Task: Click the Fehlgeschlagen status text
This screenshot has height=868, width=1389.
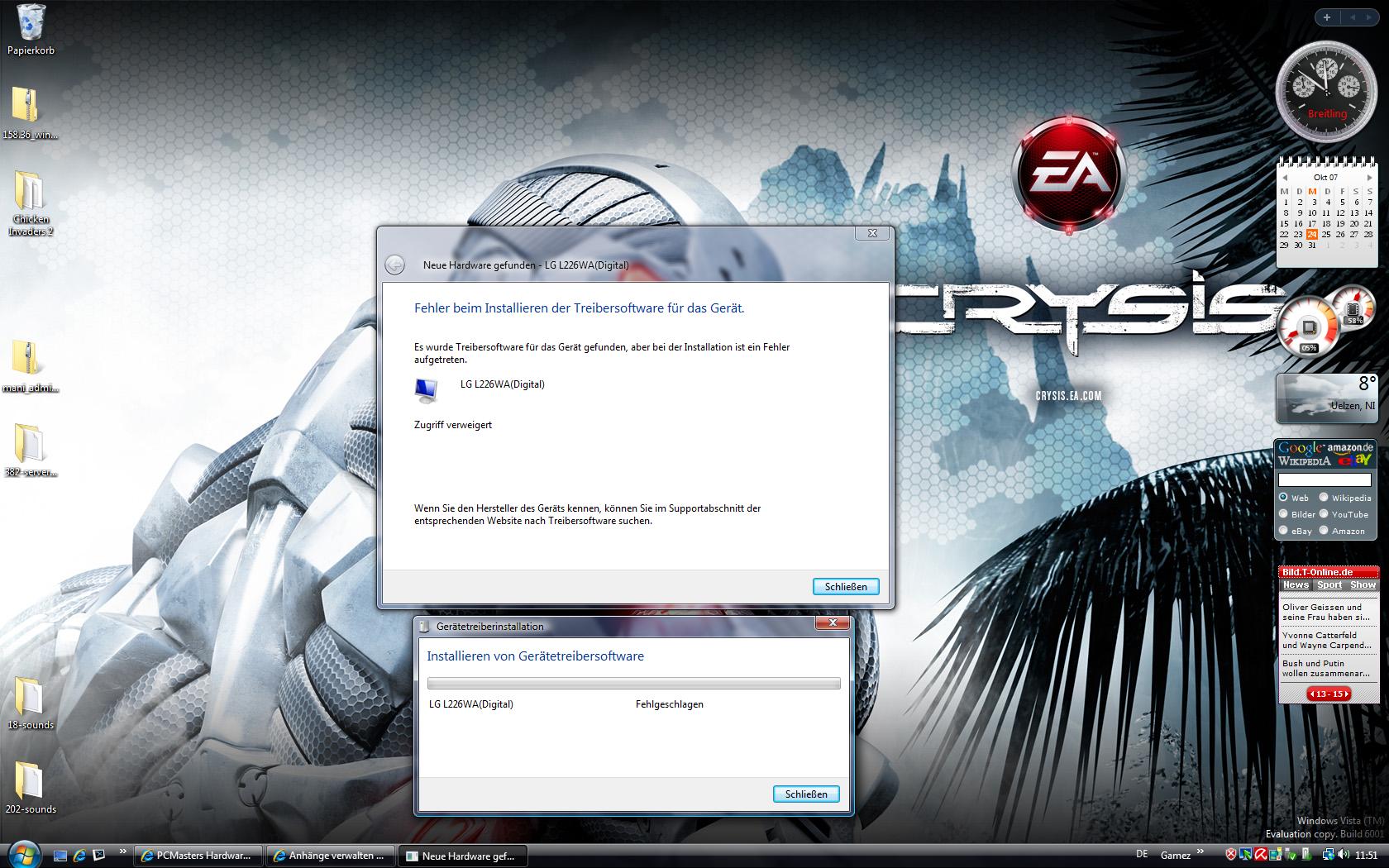Action: point(670,704)
